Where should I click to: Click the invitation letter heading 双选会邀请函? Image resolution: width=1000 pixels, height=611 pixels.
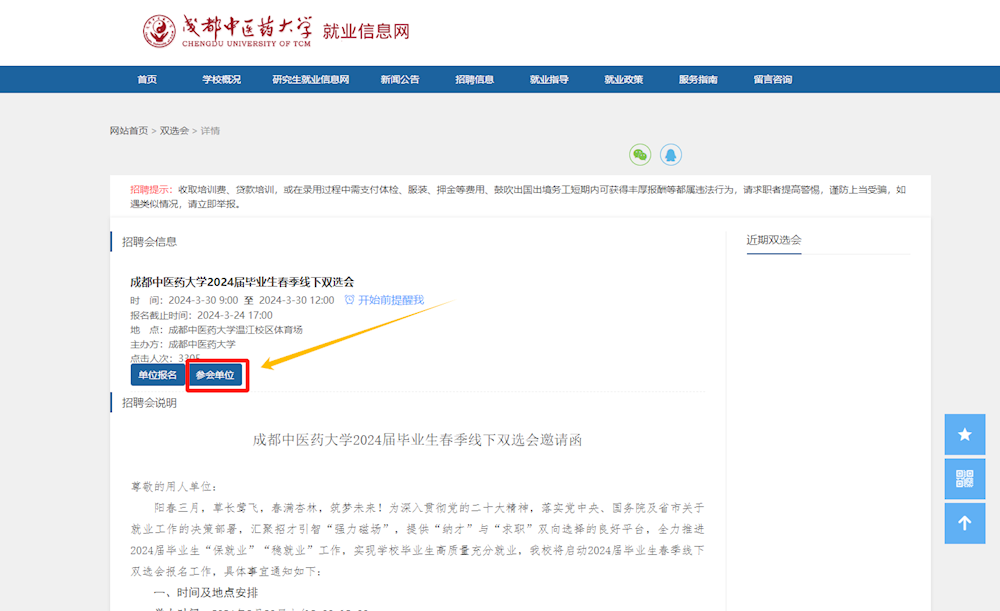click(417, 439)
